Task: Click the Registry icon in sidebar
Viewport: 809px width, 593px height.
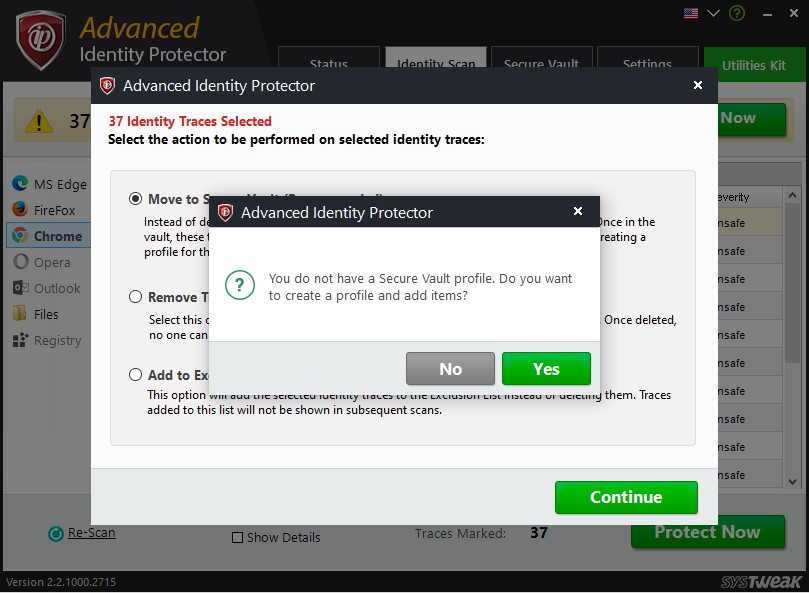Action: [x=19, y=340]
